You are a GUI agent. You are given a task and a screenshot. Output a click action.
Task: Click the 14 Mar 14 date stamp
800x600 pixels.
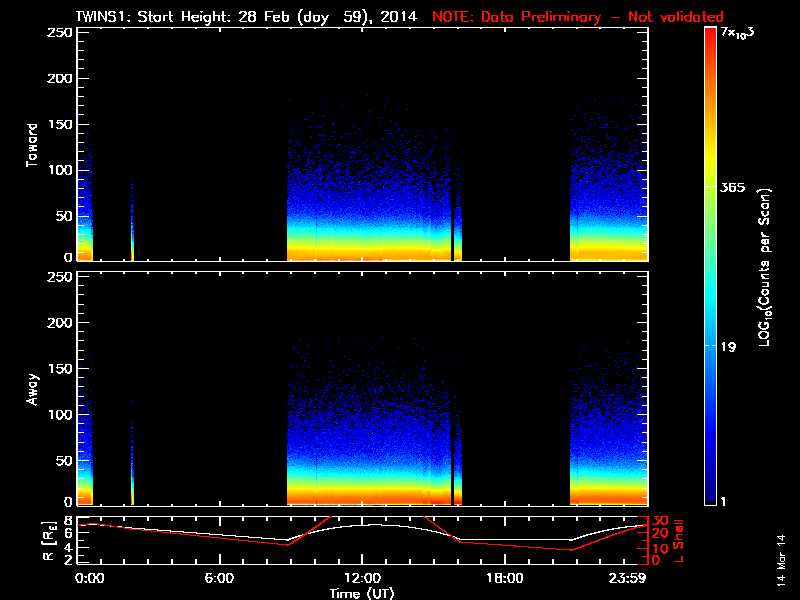(x=781, y=562)
